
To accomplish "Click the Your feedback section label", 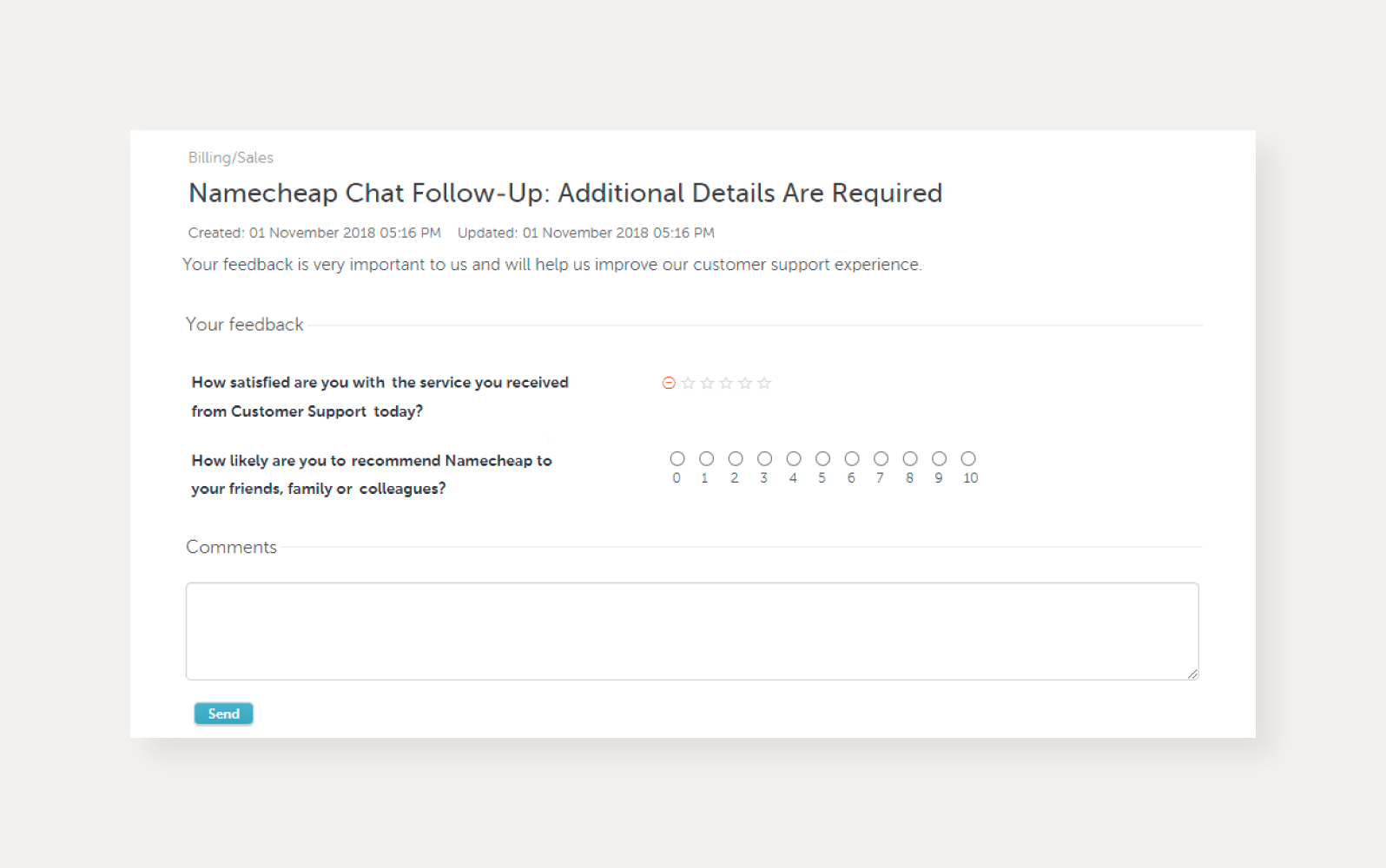I will pos(244,324).
